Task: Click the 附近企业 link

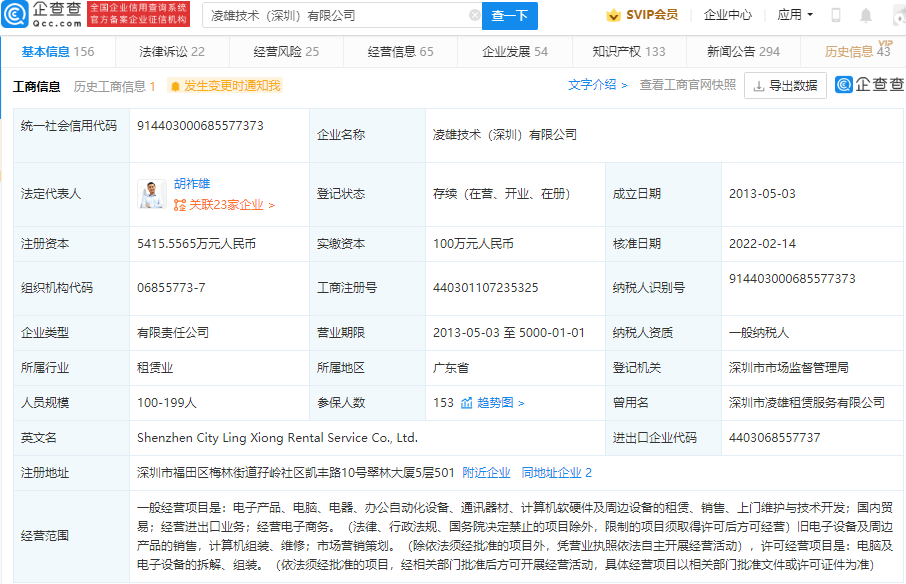Action: (486, 473)
